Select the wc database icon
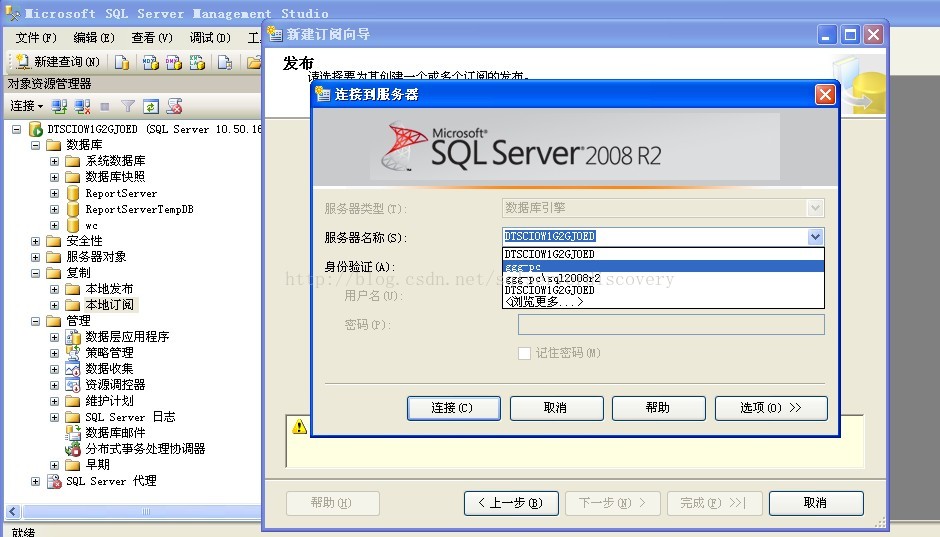940x537 pixels. click(x=73, y=225)
